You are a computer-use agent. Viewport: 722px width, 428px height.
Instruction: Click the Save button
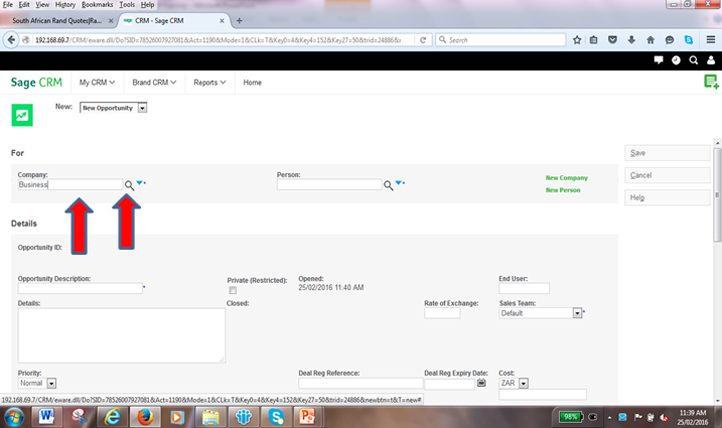coord(667,153)
